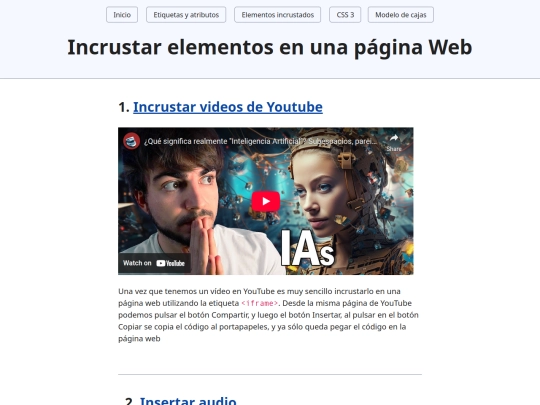The width and height of the screenshot is (540, 405).
Task: Click the channel avatar icon on video
Action: 132,141
